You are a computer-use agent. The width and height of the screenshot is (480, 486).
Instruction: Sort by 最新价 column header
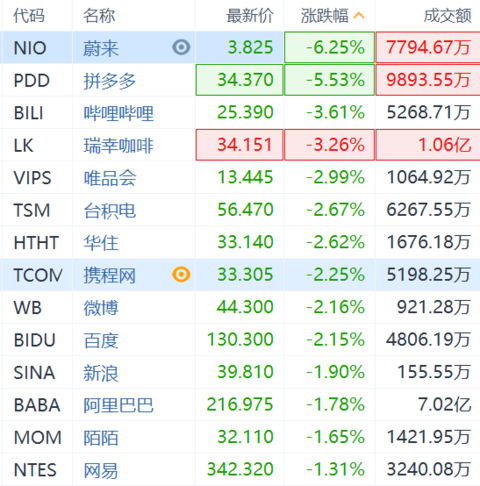click(x=250, y=16)
